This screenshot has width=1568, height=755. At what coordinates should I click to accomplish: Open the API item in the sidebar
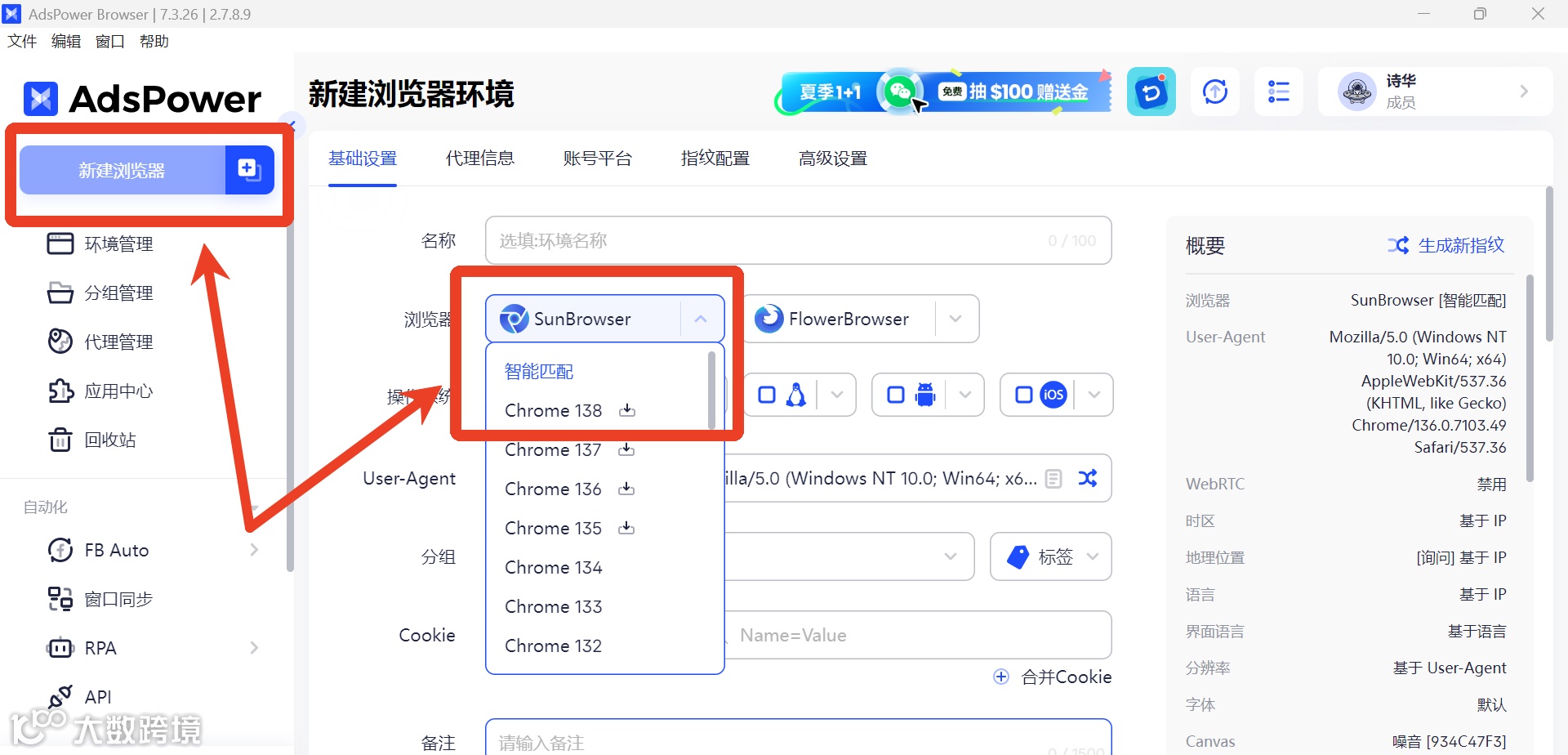(x=80, y=697)
